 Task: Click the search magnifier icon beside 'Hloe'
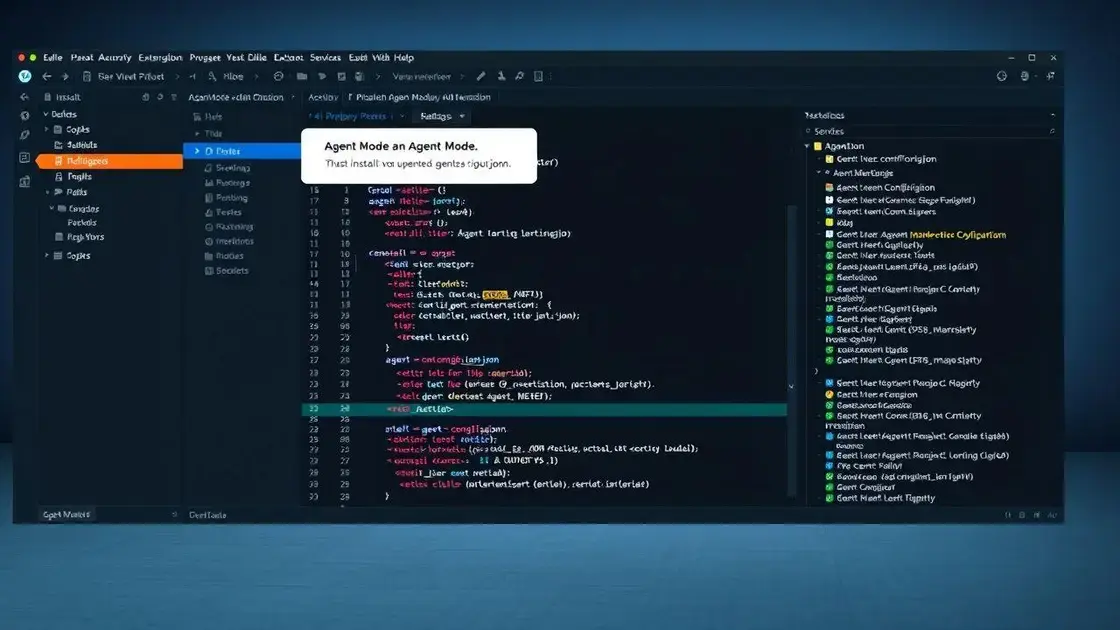(212, 76)
